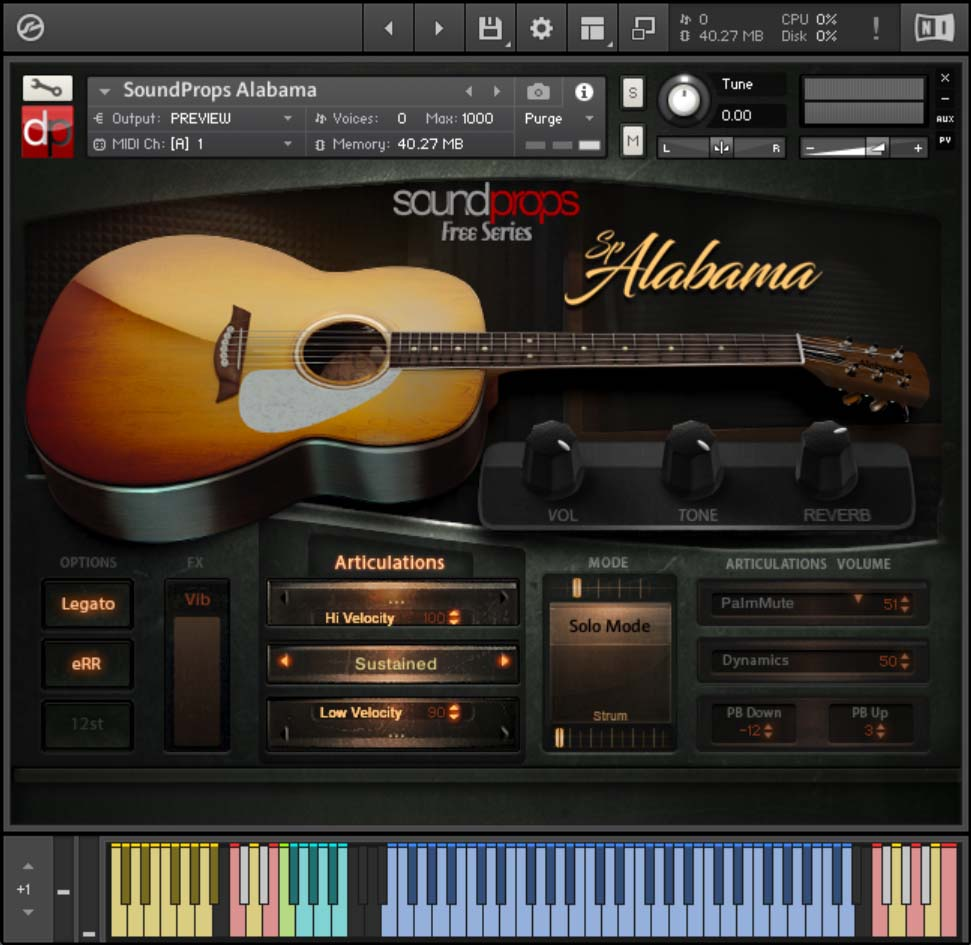Toggle the Legato option

coord(88,604)
